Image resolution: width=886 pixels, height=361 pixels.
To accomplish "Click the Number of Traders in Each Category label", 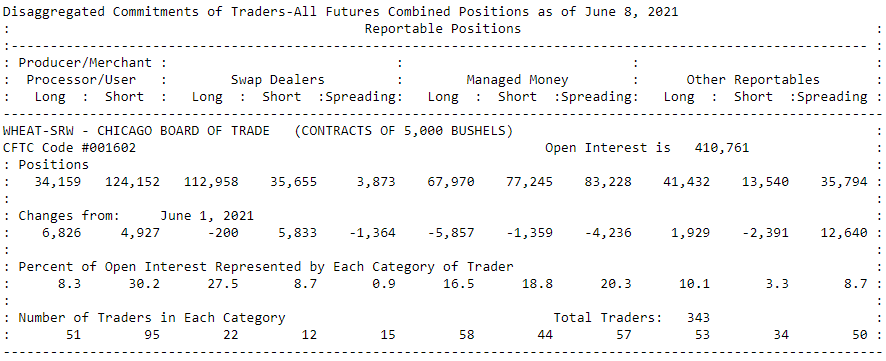I will [152, 317].
